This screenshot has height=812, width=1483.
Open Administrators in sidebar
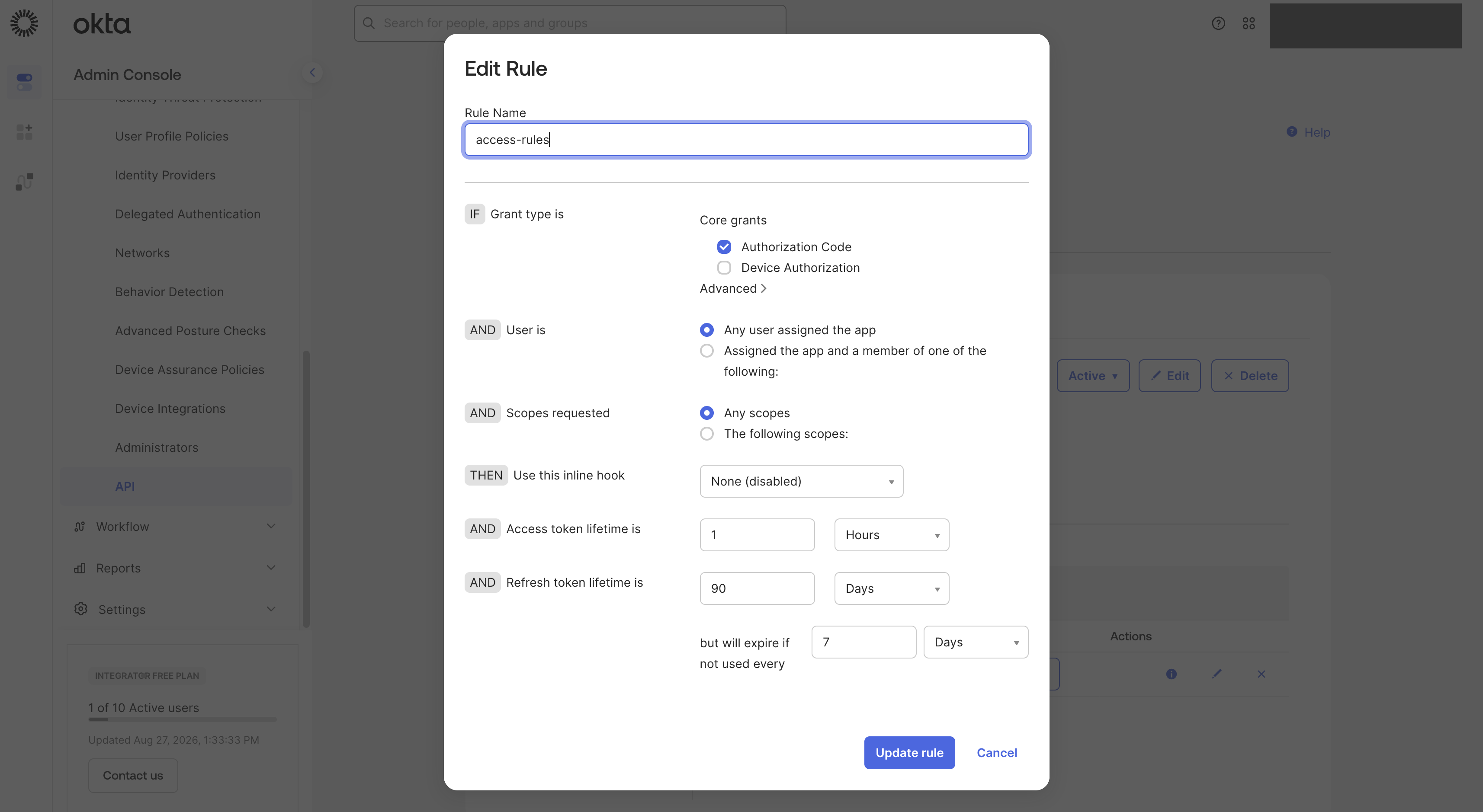click(x=157, y=447)
